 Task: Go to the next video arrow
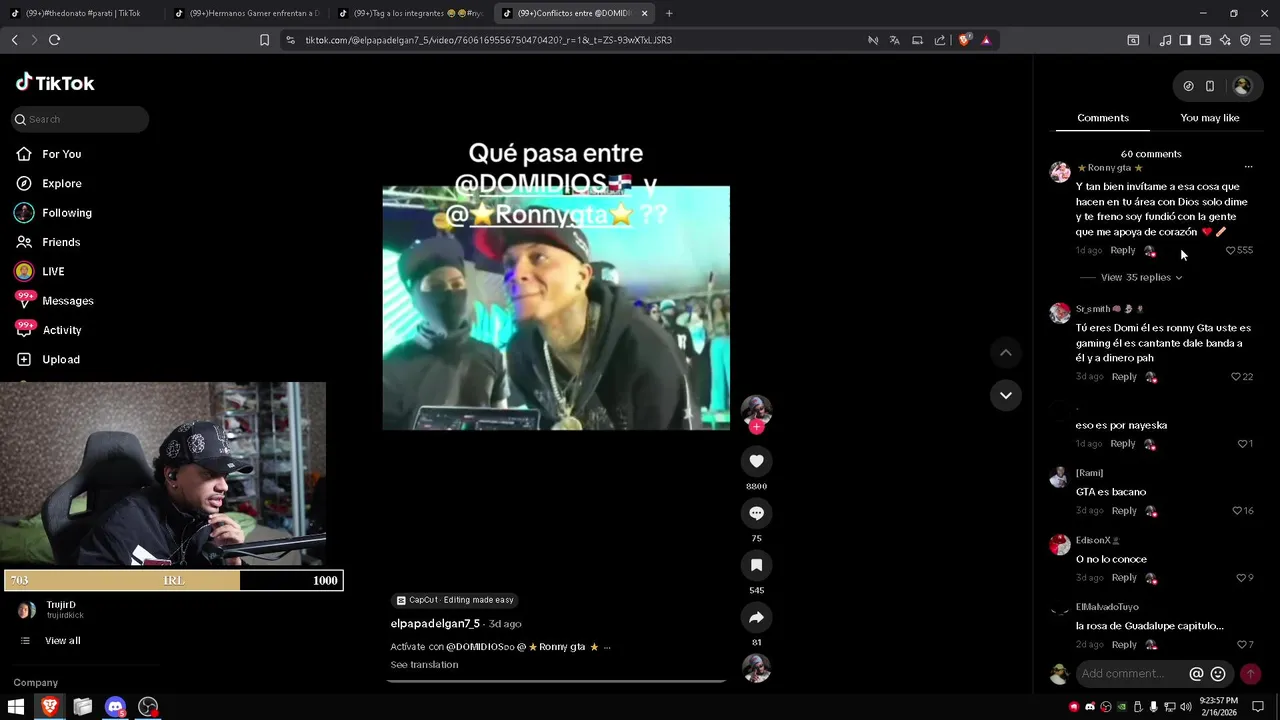point(1005,395)
